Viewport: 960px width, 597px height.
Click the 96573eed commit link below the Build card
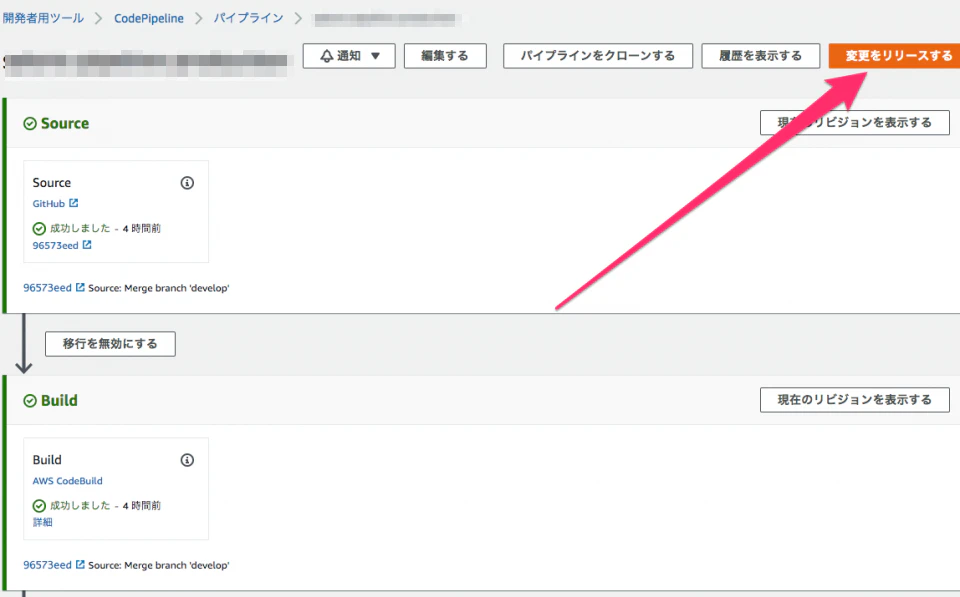(46, 564)
